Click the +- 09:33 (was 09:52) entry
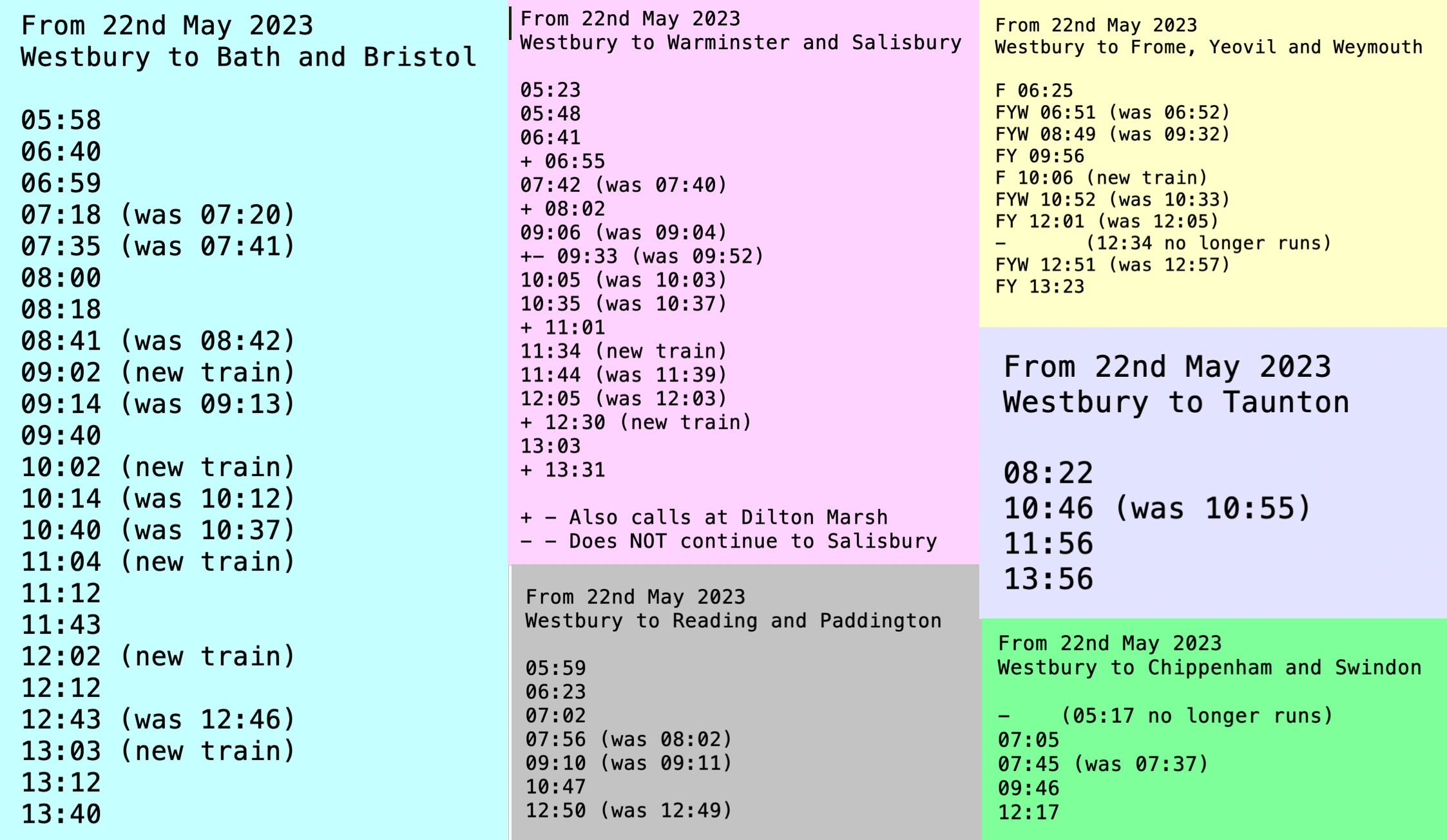Screen dimensions: 1447x840 coord(642,256)
